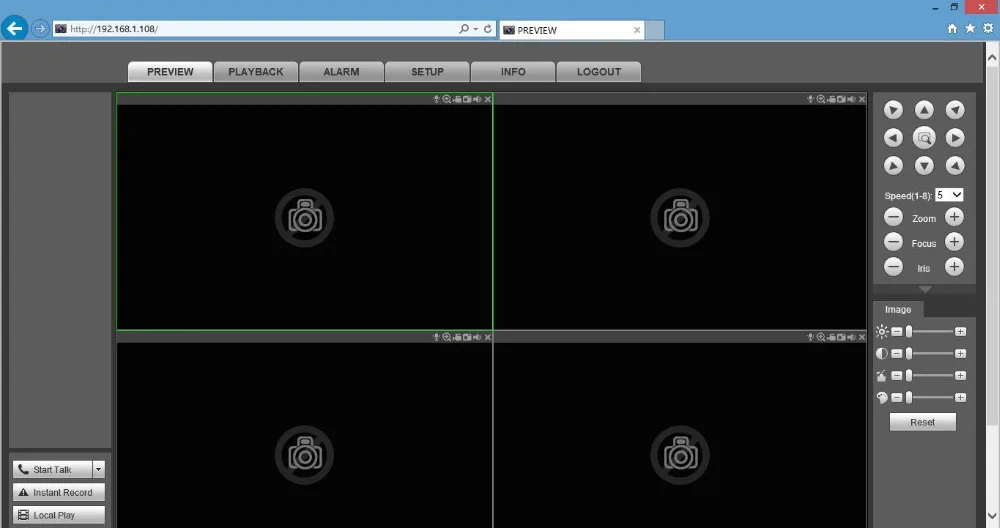Screen dimensions: 1000x528
Task: Increase Zoom with the plus button
Action: (x=954, y=217)
